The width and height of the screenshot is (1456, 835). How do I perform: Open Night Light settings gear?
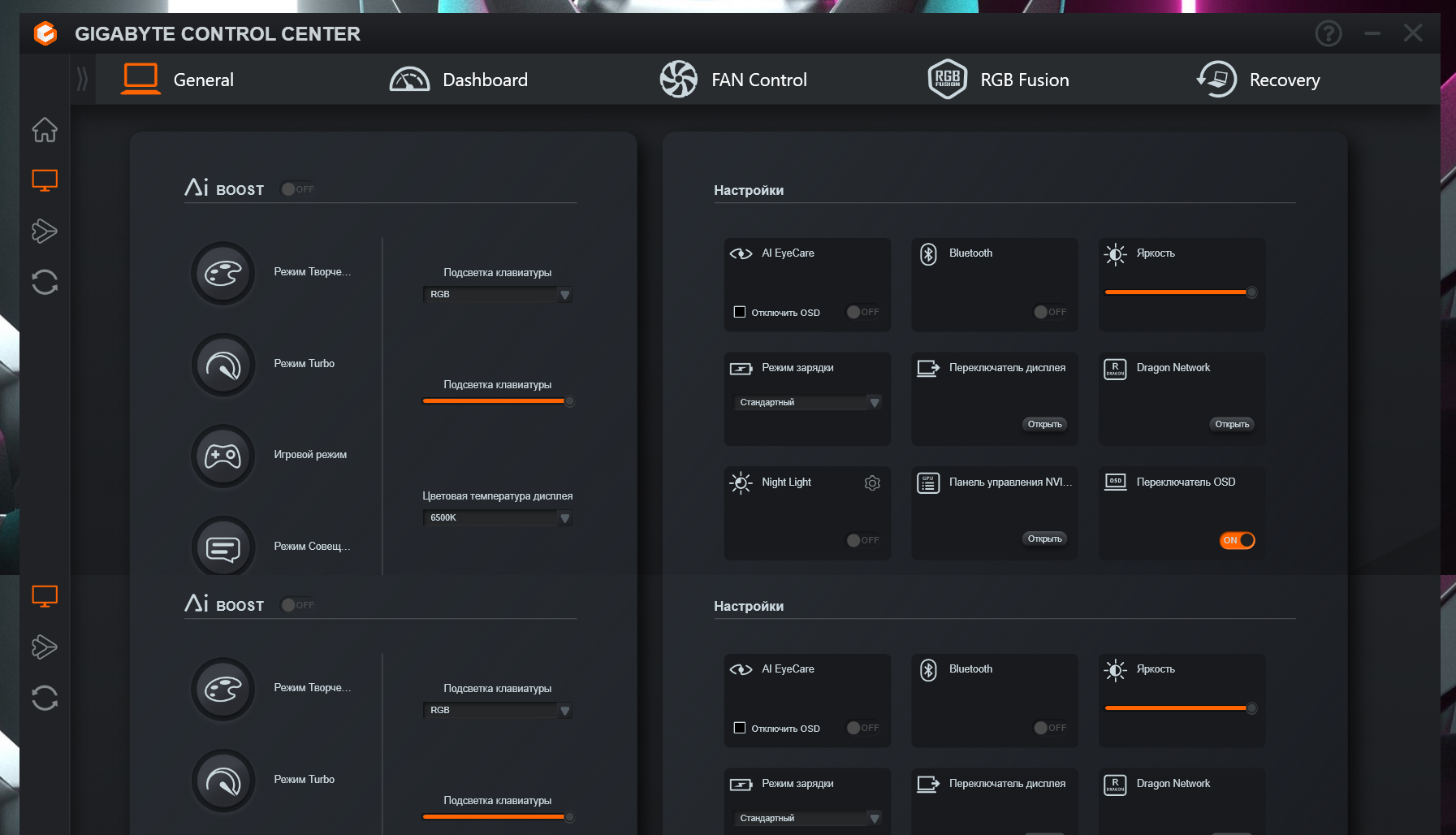pos(872,483)
